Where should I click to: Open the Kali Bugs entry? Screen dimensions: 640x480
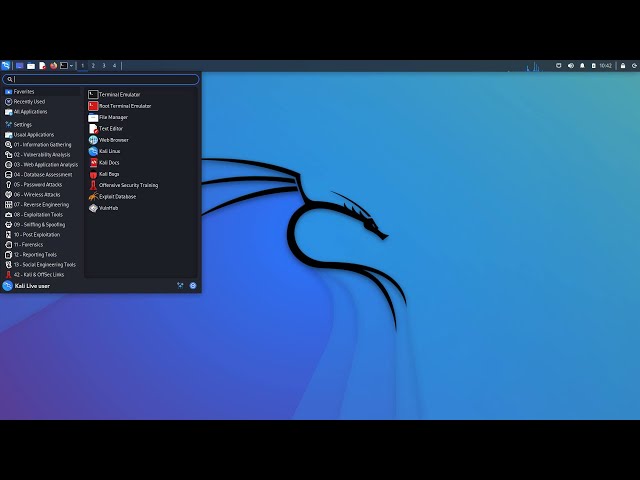[141, 174]
